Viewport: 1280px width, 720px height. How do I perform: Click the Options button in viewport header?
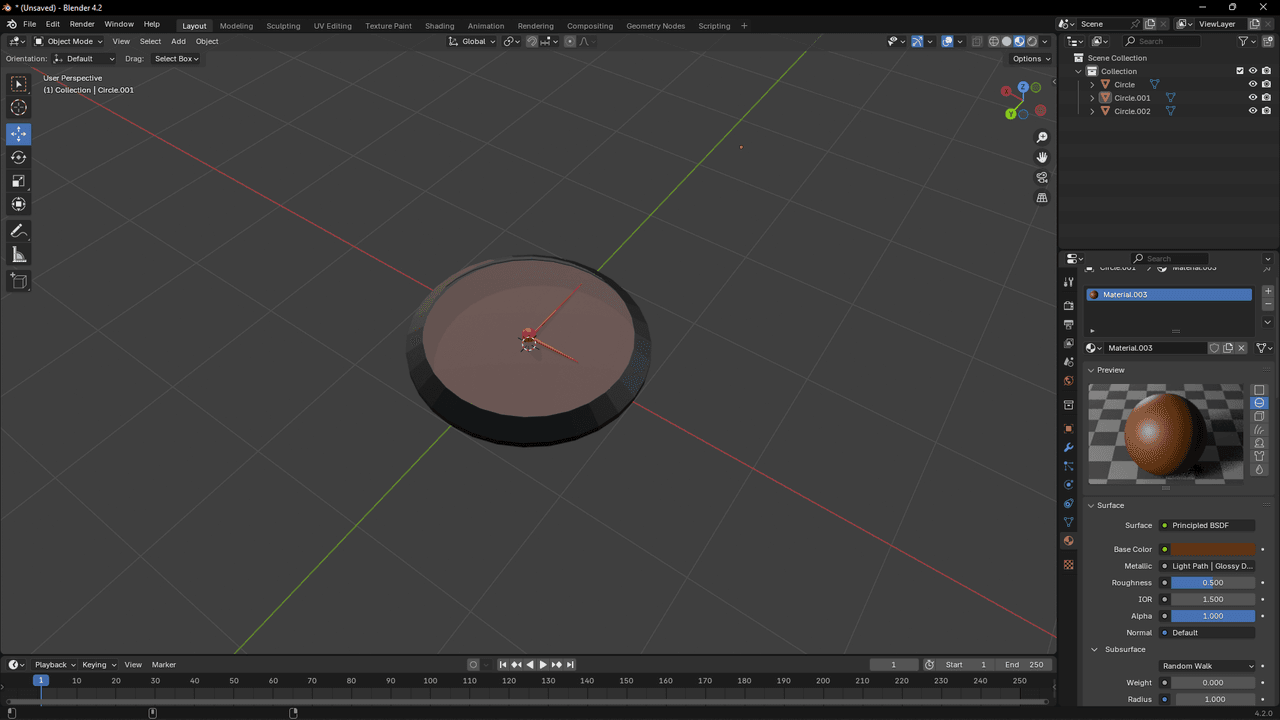click(x=1030, y=59)
